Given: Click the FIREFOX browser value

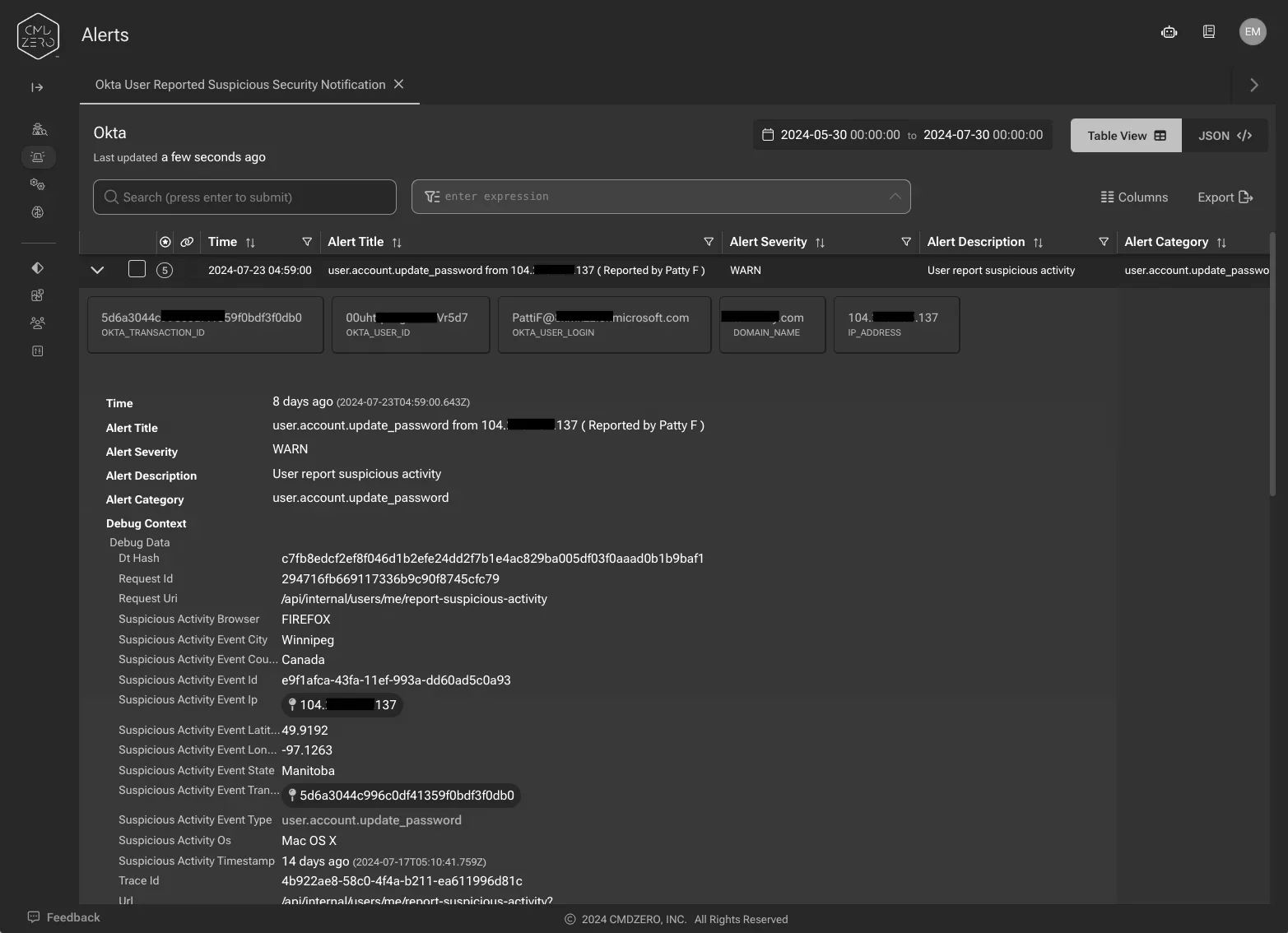Looking at the screenshot, I should (x=306, y=620).
